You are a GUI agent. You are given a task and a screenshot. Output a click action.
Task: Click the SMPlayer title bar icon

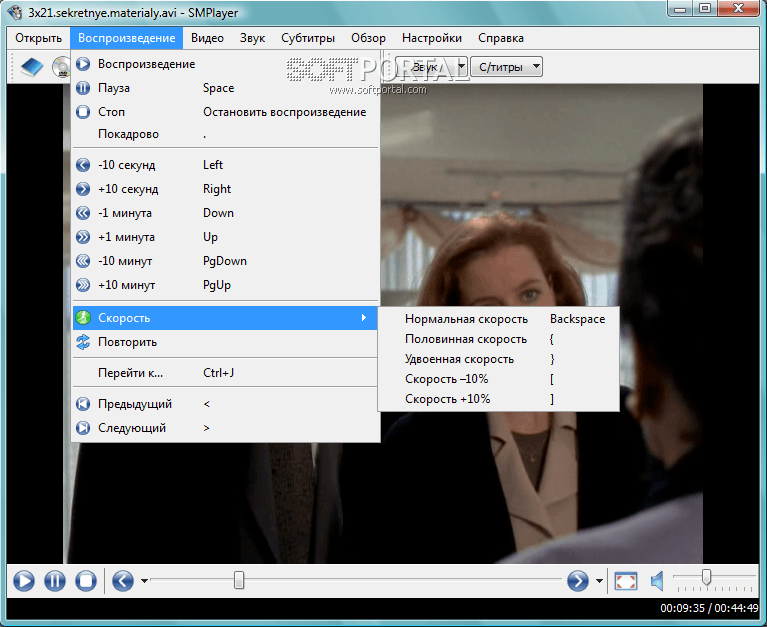pos(15,12)
